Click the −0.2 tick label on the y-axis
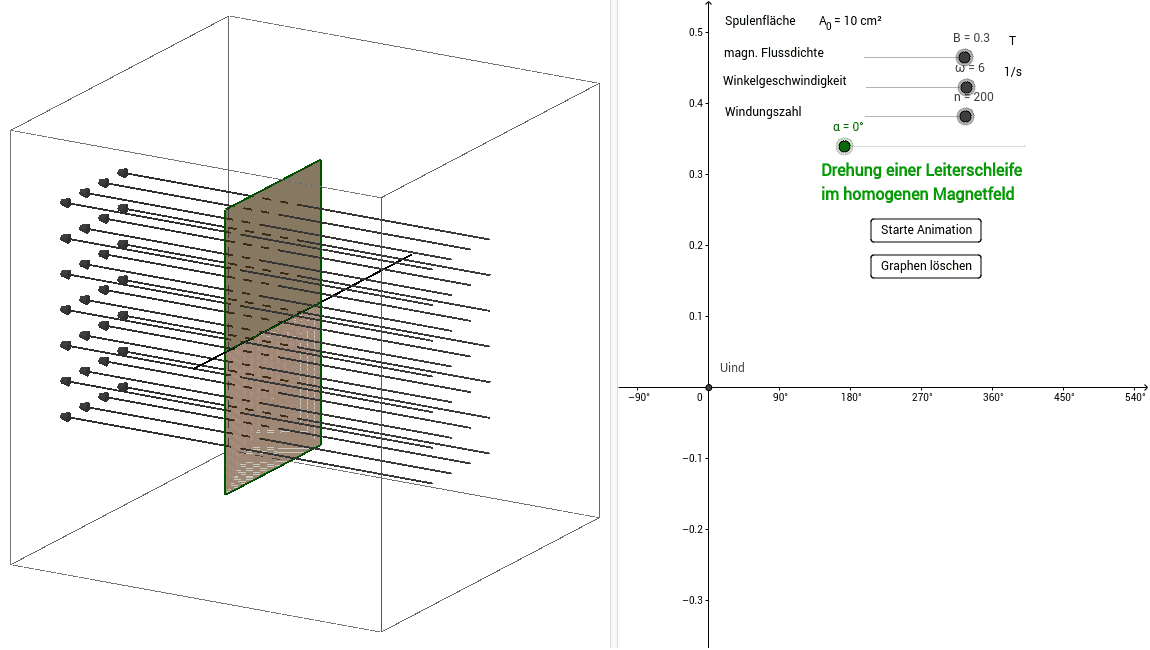The image size is (1150, 650). point(692,529)
